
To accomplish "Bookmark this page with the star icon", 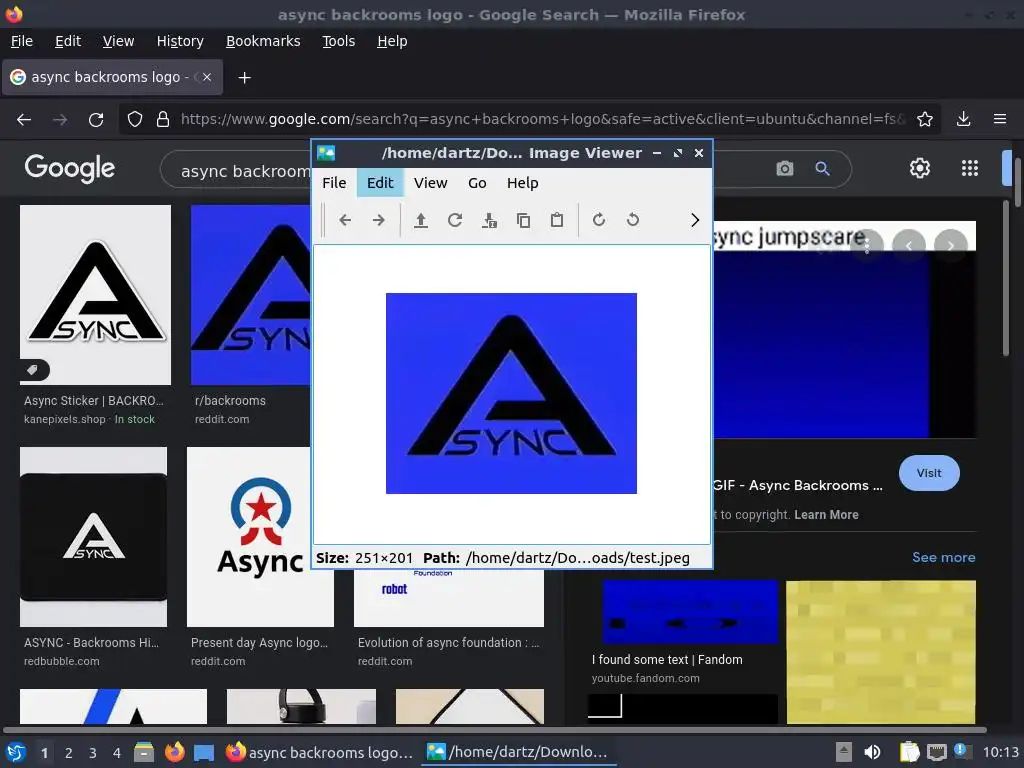I will coord(925,120).
